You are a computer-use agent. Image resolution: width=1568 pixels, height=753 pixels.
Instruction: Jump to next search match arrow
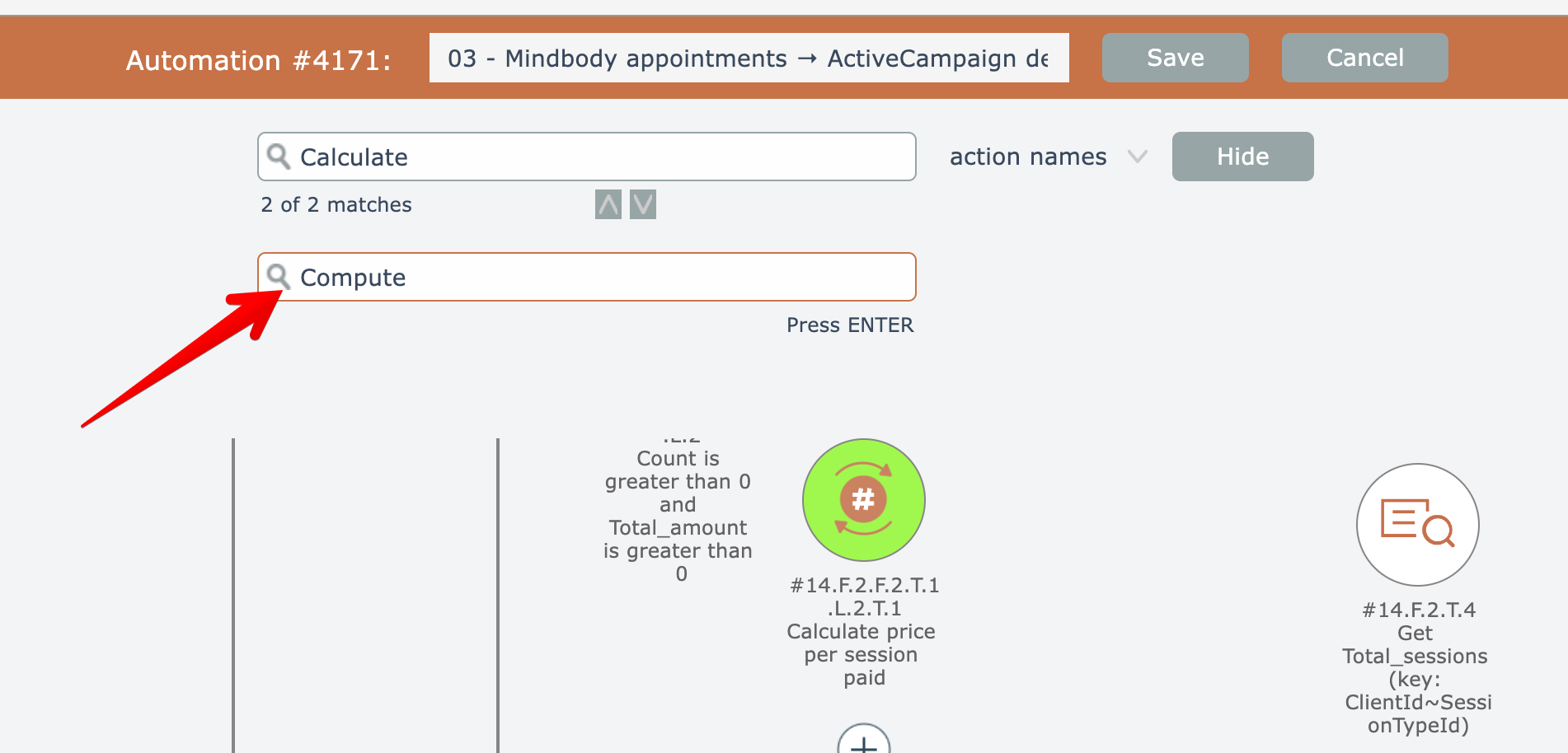[643, 204]
